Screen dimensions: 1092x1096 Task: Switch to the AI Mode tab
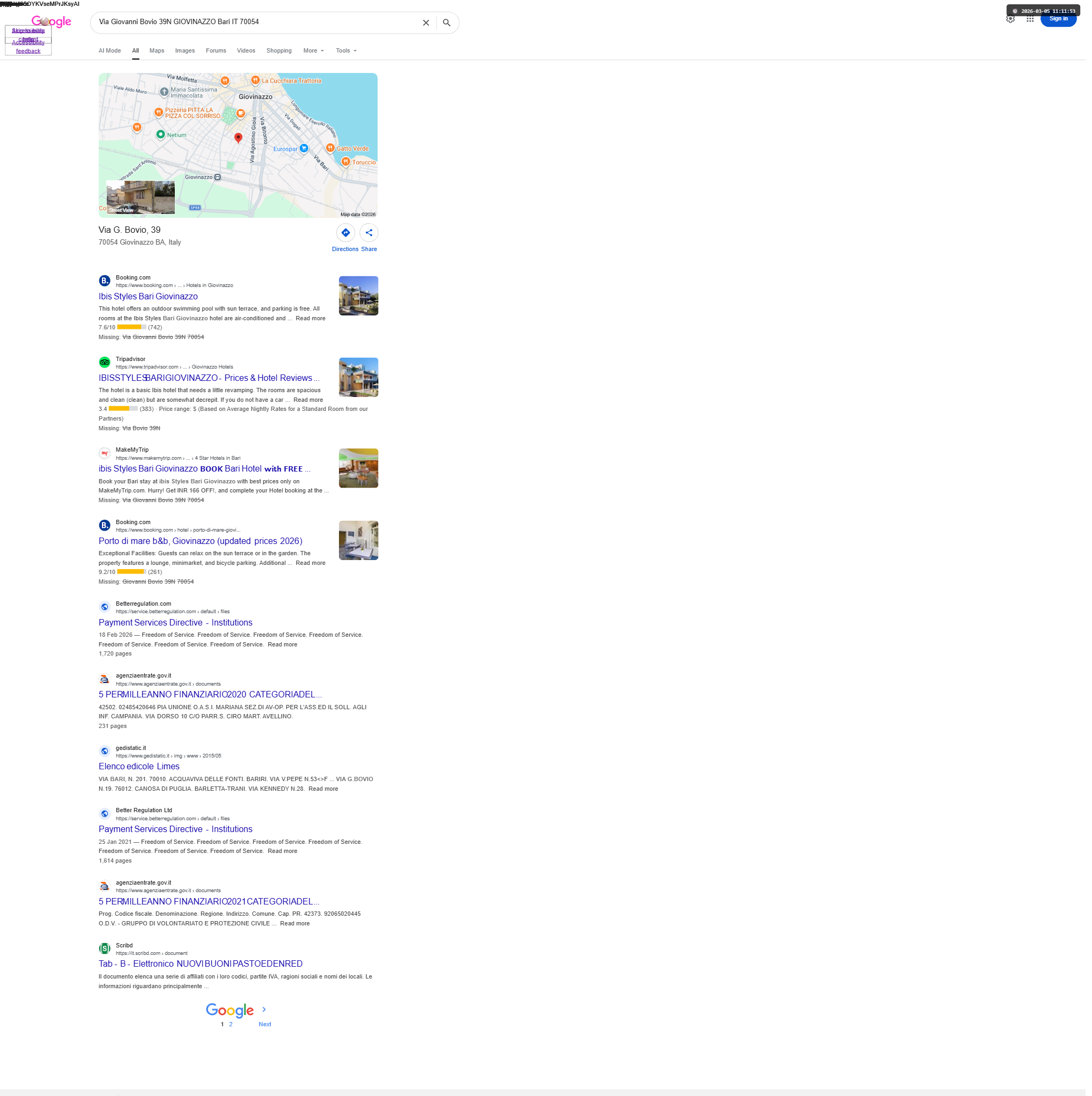pyautogui.click(x=110, y=51)
